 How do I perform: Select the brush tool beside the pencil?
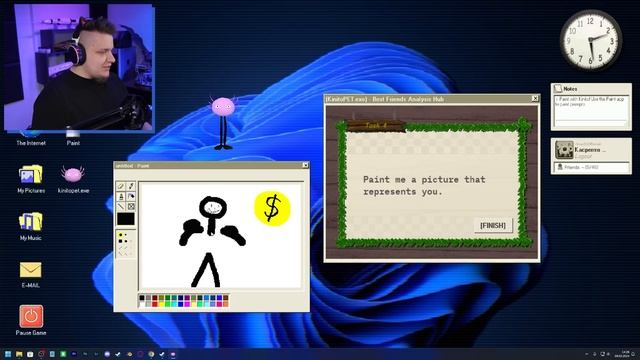tap(131, 186)
